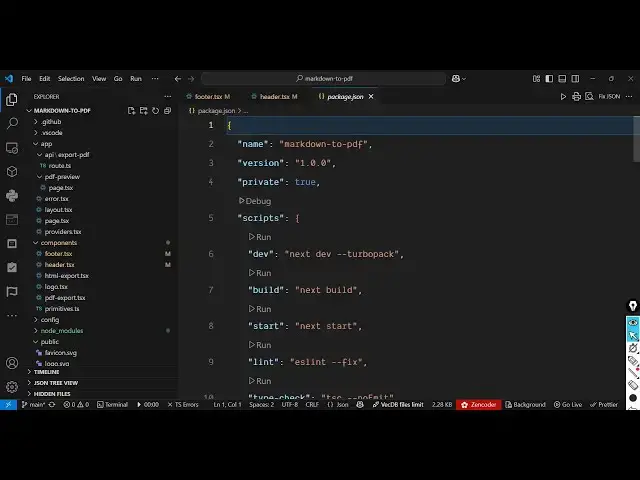Click Fix JSON in editor toolbar
The height and width of the screenshot is (480, 640).
pos(609,97)
